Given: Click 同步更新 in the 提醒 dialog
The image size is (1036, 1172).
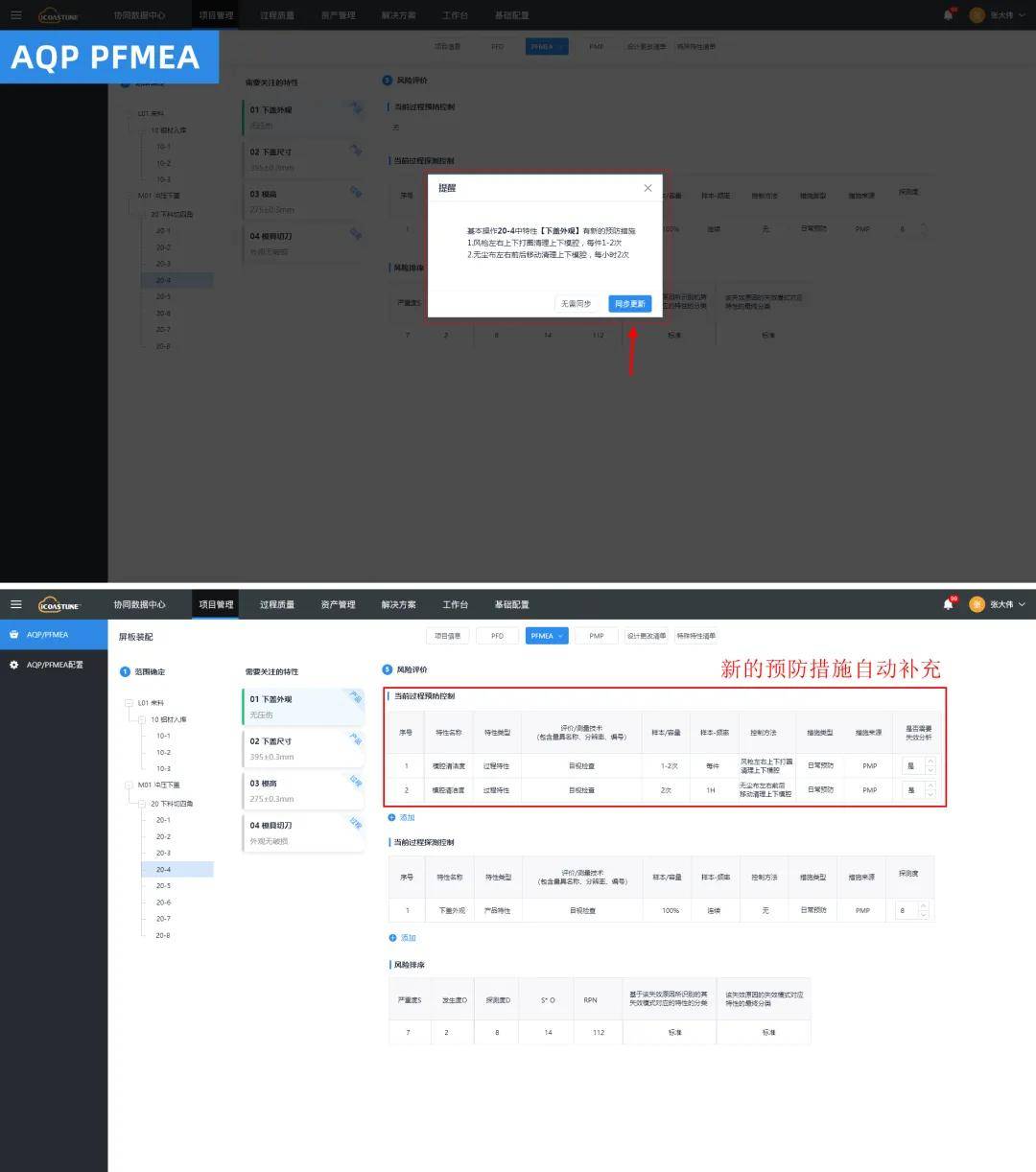Looking at the screenshot, I should click(x=630, y=304).
